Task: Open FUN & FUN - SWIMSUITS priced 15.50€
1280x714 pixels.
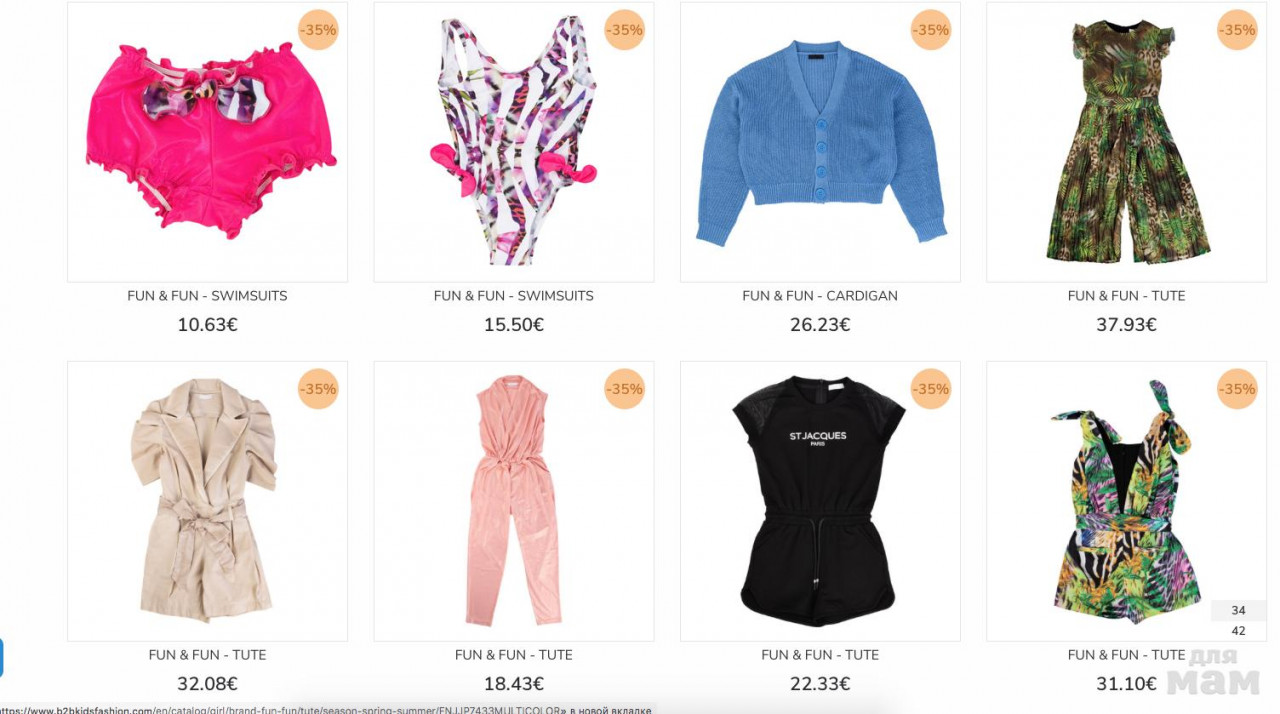Action: tap(514, 296)
